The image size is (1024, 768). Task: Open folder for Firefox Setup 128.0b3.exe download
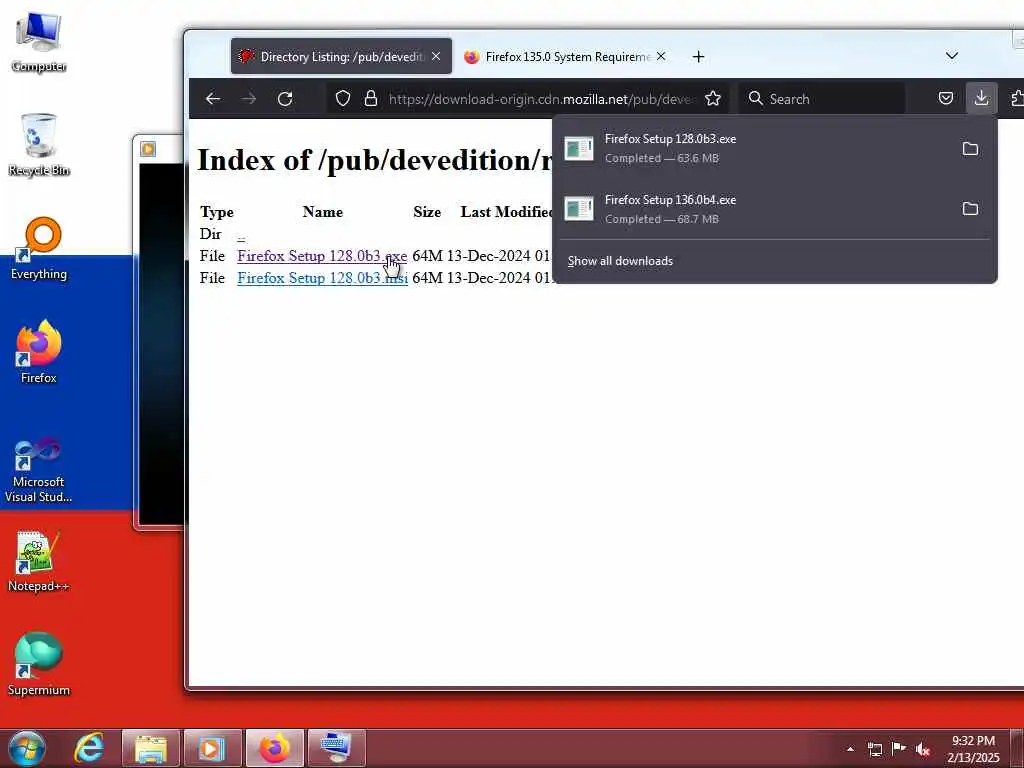[x=970, y=149]
